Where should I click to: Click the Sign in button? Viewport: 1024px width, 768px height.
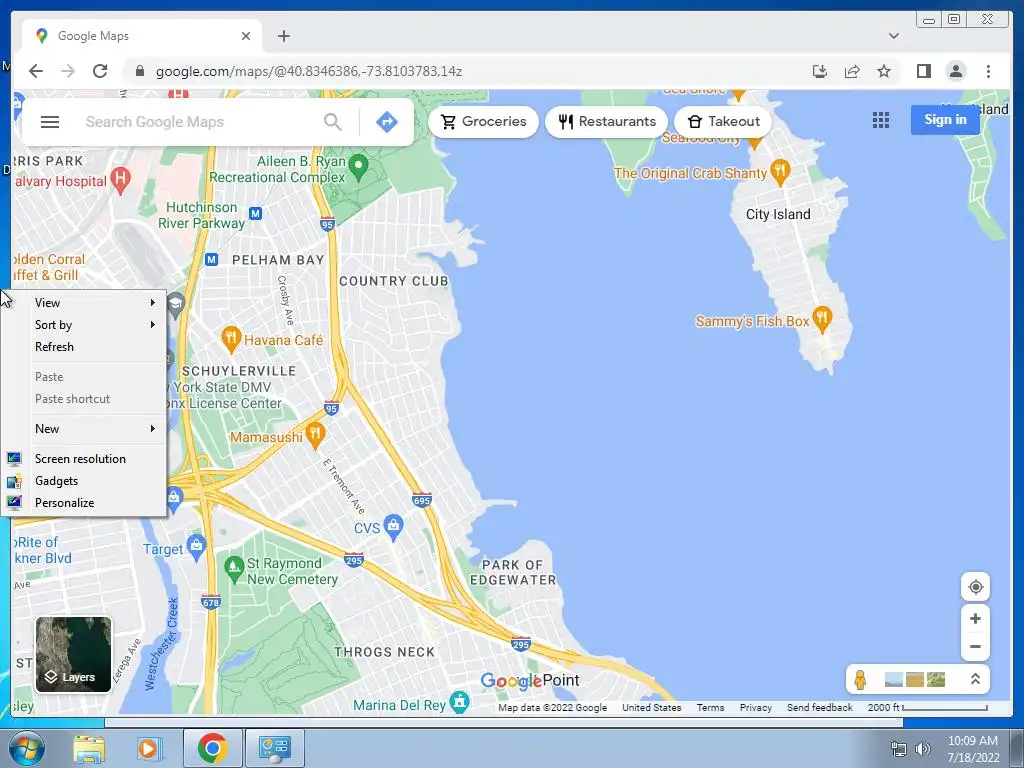(945, 120)
